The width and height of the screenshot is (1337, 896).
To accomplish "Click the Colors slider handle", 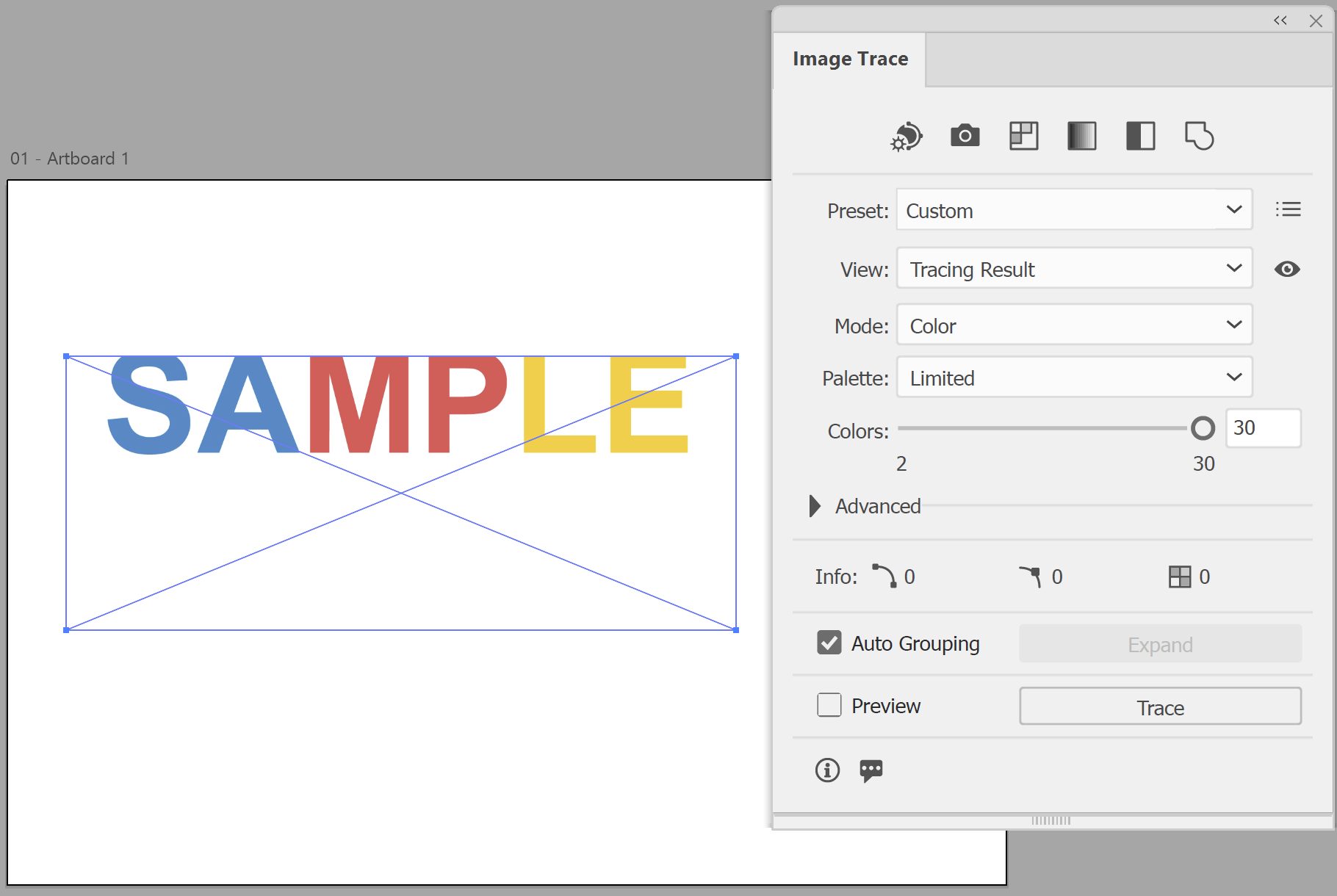I will pyautogui.click(x=1203, y=428).
